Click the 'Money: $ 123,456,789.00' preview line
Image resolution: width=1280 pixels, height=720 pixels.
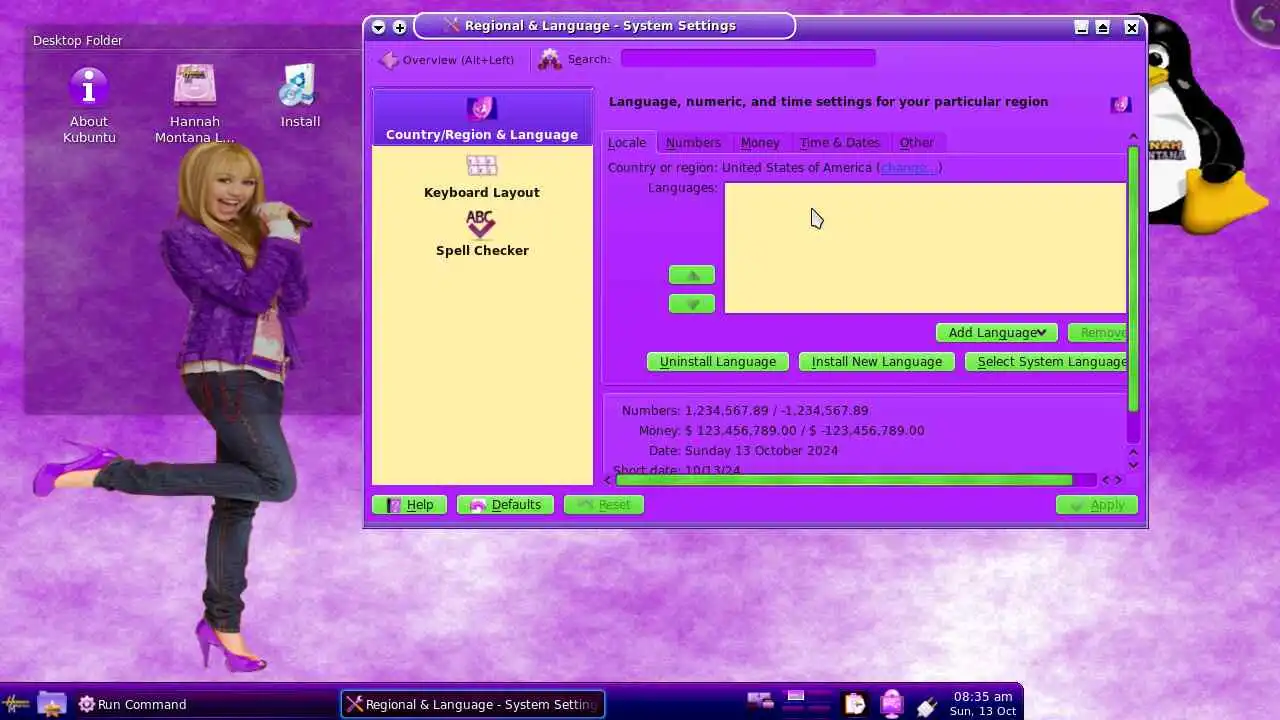[x=781, y=431]
